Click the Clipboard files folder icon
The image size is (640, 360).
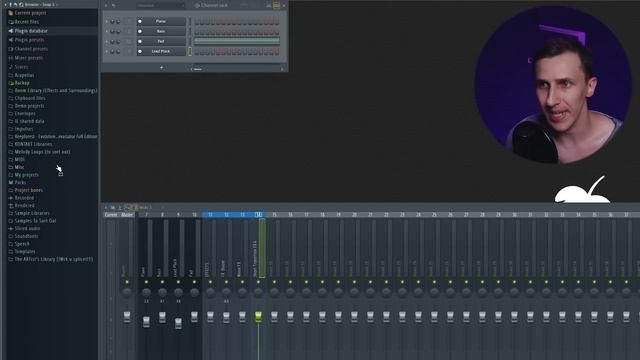click(11, 98)
